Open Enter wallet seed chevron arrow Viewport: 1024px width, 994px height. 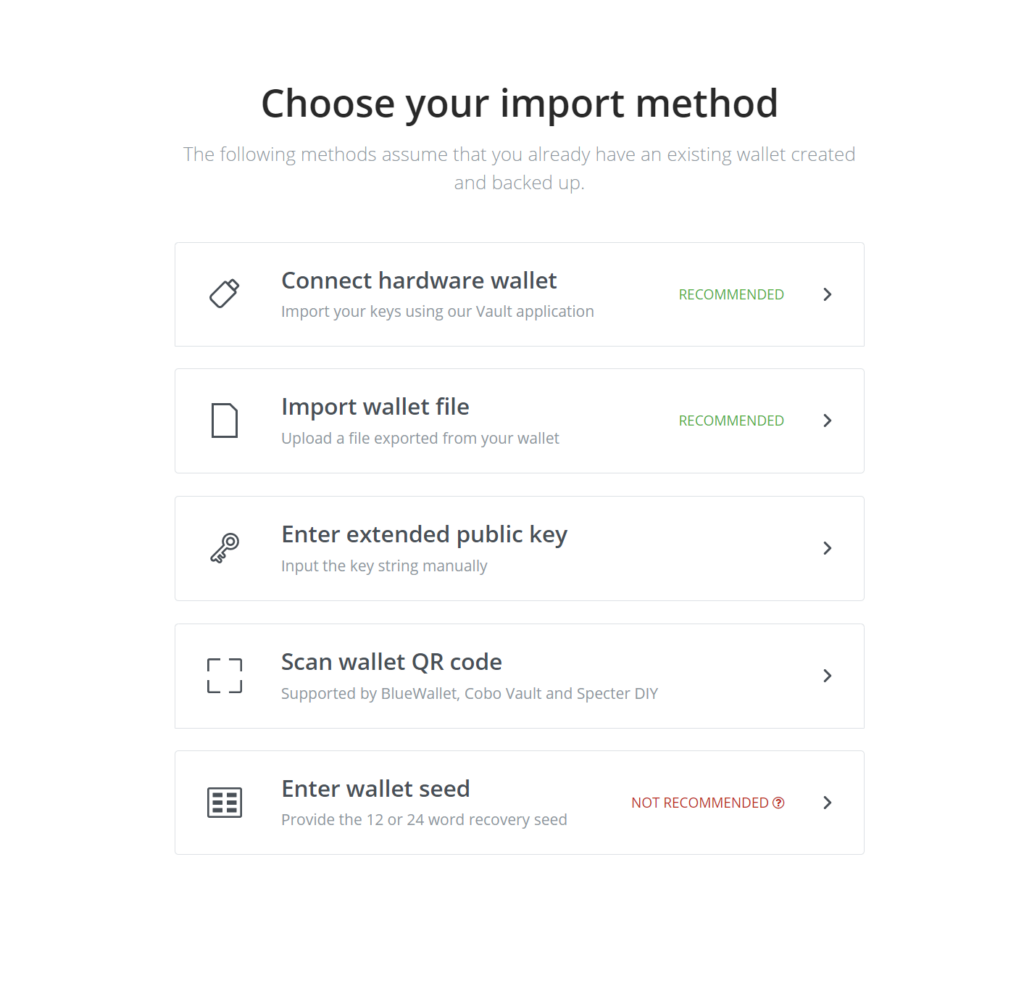click(827, 802)
